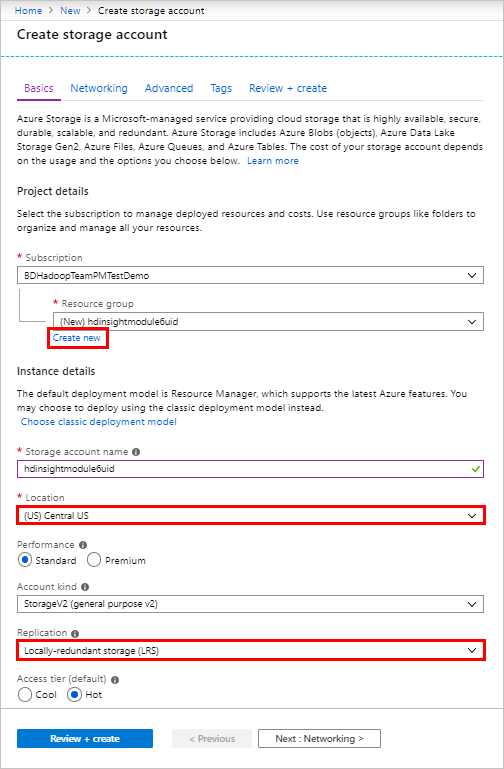Click the Storage account name info icon
The height and width of the screenshot is (769, 504).
[x=136, y=452]
